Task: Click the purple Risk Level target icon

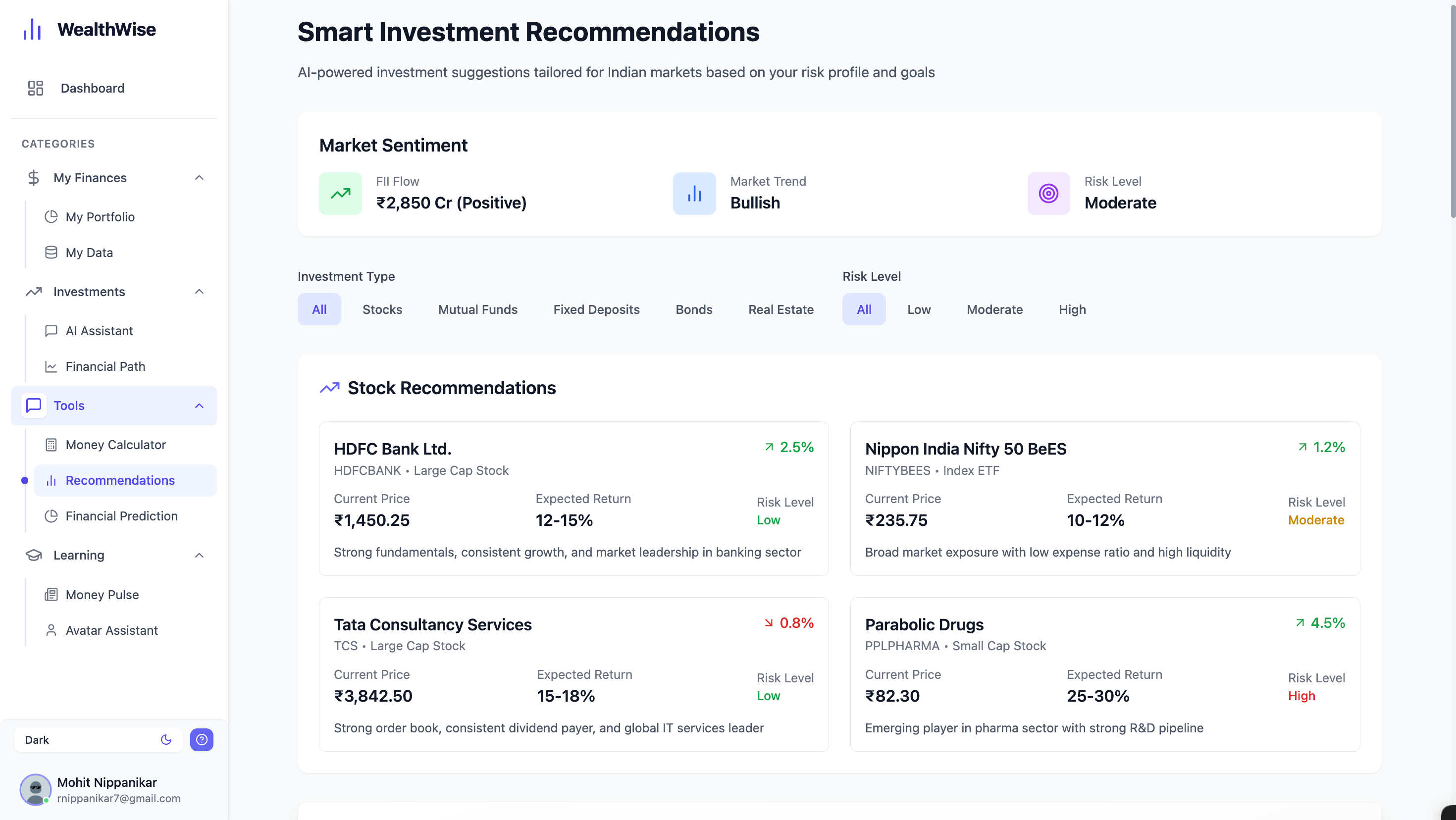Action: [x=1048, y=193]
